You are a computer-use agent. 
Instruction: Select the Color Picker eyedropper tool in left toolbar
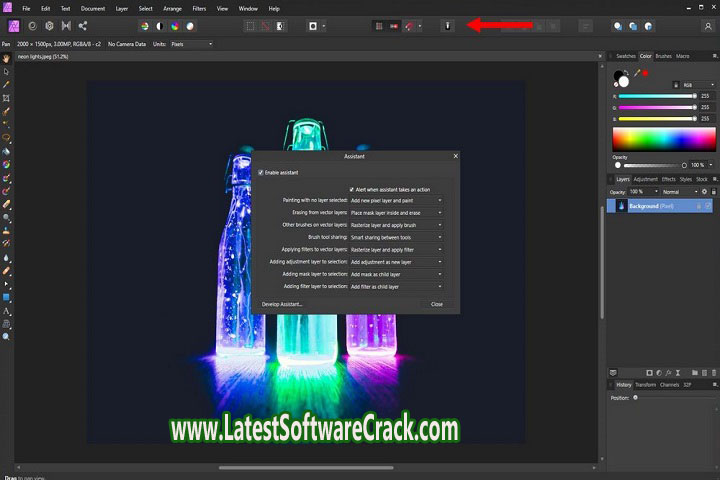(x=6, y=85)
